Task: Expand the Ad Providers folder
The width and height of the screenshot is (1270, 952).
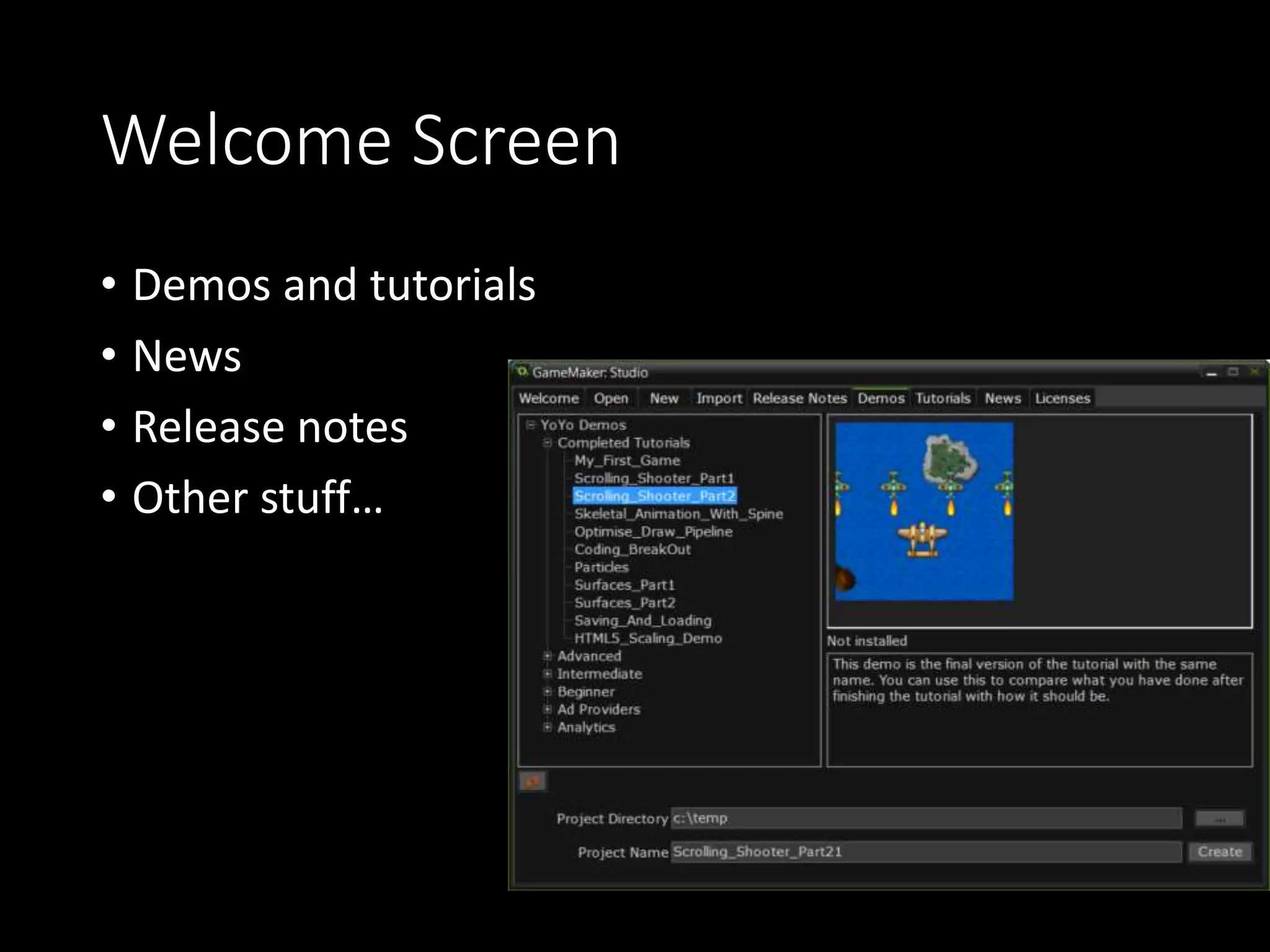Action: coord(548,709)
